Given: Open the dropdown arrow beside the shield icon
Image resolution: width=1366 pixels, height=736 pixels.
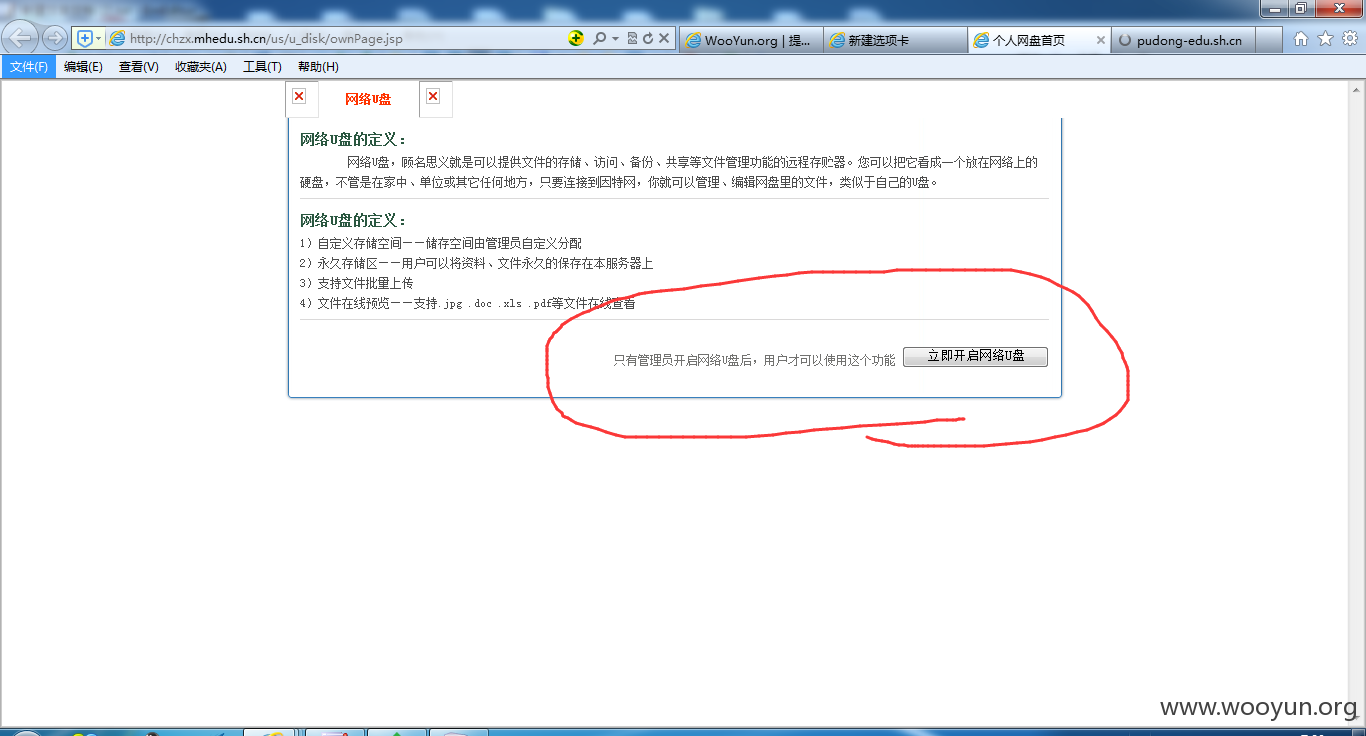Looking at the screenshot, I should [98, 39].
